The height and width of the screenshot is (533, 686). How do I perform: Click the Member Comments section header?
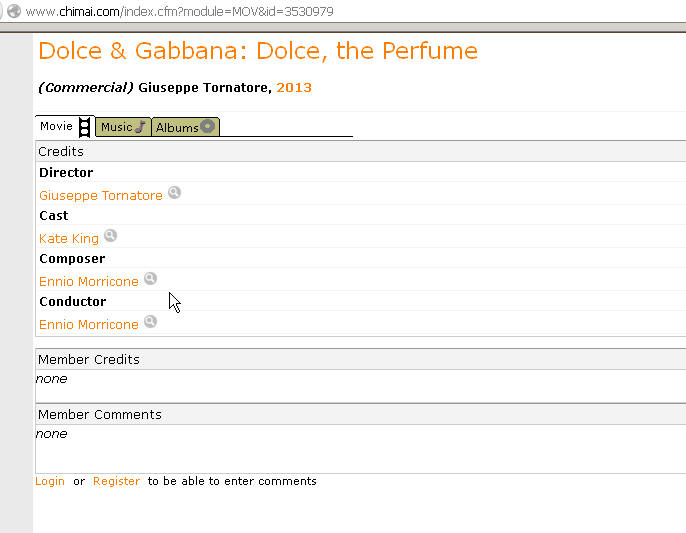pyautogui.click(x=360, y=414)
